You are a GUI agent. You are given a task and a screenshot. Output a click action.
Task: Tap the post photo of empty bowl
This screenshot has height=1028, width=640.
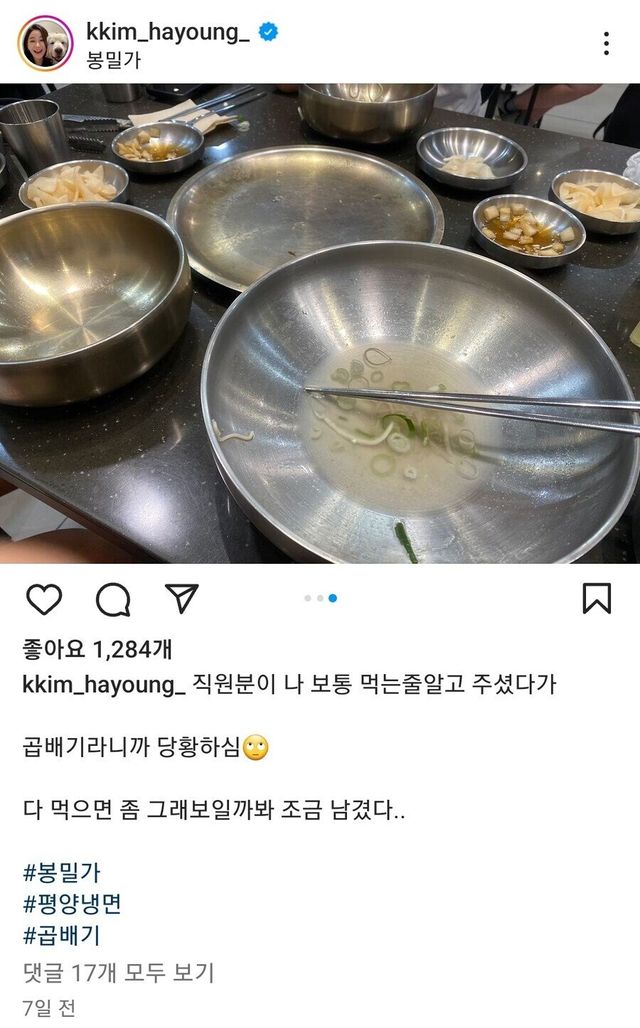[x=320, y=323]
